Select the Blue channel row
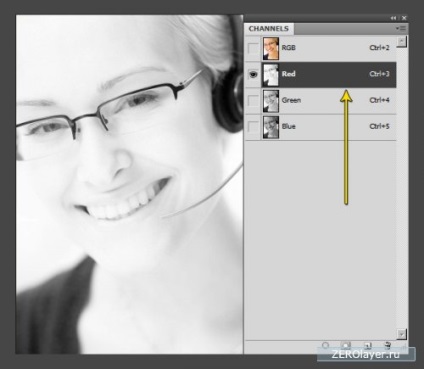The image size is (424, 369). pos(328,127)
